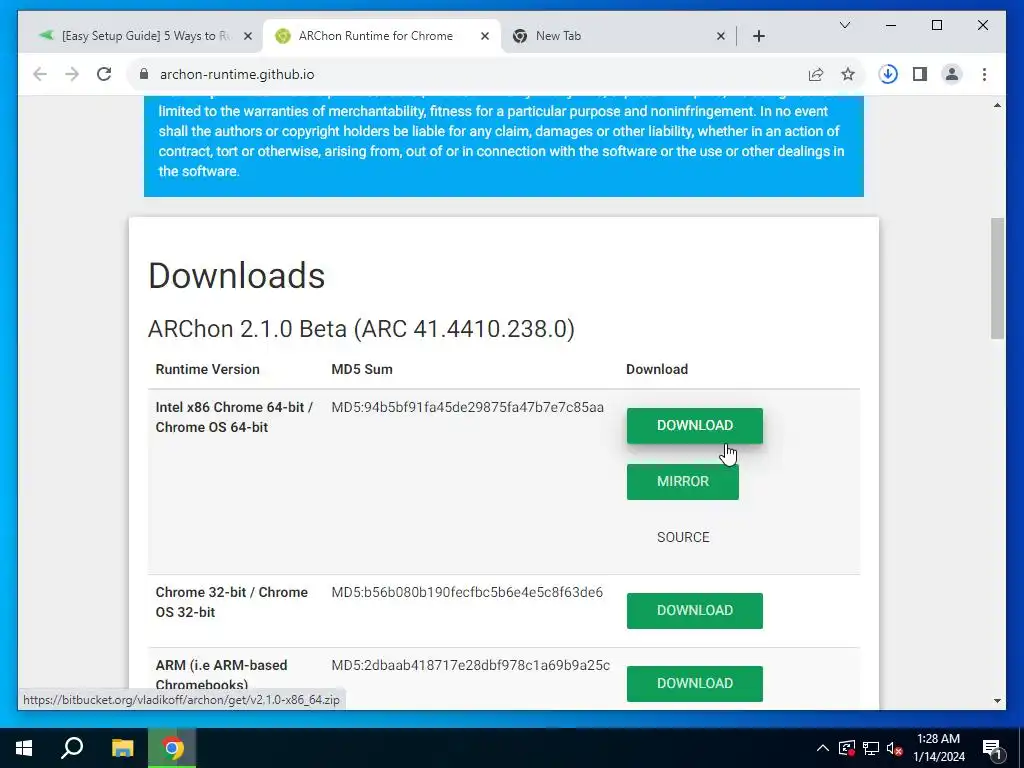This screenshot has height=768, width=1024.
Task: Show hidden system tray icons
Action: click(x=823, y=748)
